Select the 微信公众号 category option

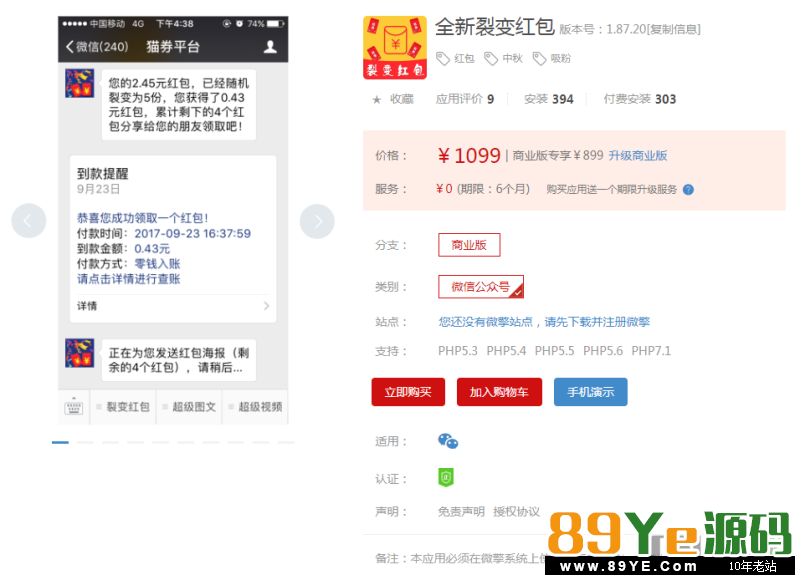point(481,287)
